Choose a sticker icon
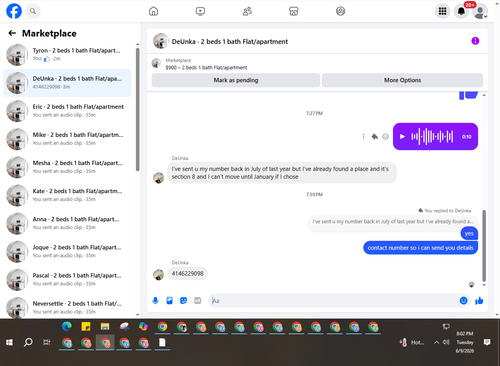The width and height of the screenshot is (500, 366). (x=183, y=301)
